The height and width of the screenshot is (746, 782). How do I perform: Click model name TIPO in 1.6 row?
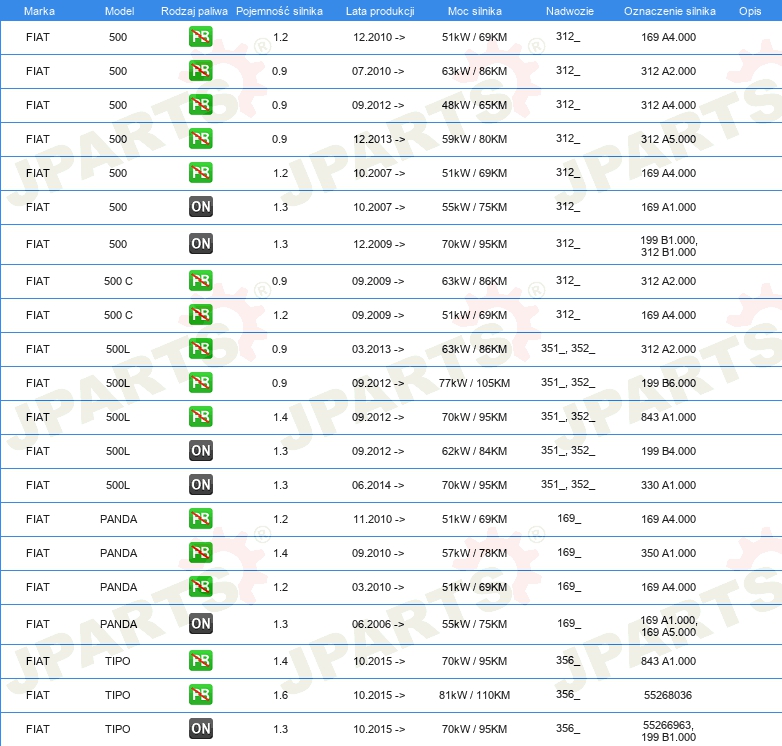(118, 695)
